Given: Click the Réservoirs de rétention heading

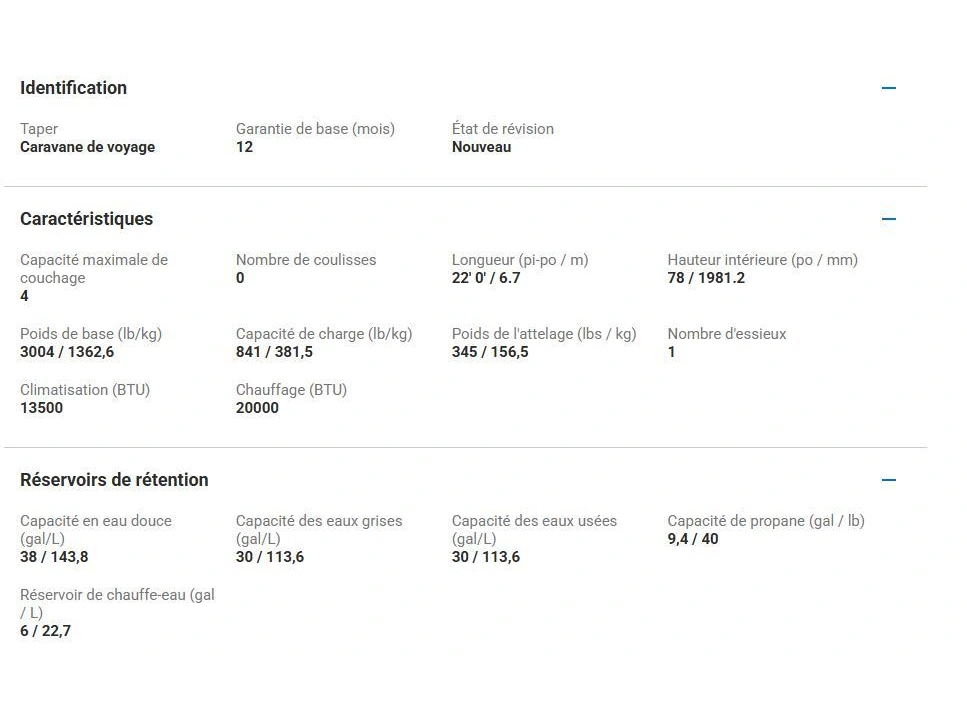Looking at the screenshot, I should point(114,480).
